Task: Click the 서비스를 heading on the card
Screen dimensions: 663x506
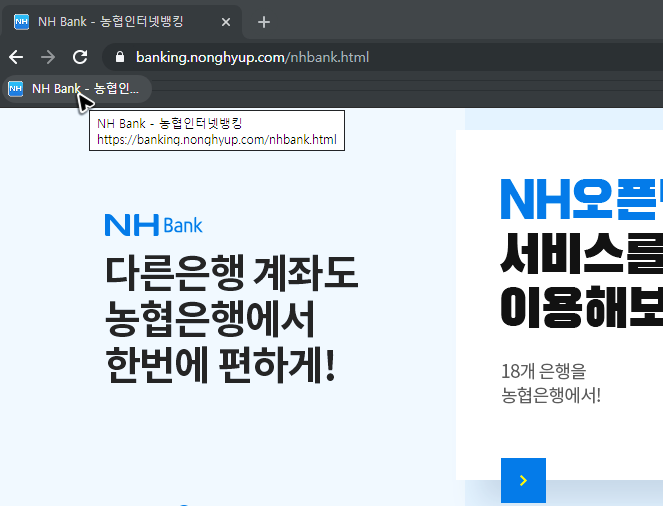Action: [582, 253]
